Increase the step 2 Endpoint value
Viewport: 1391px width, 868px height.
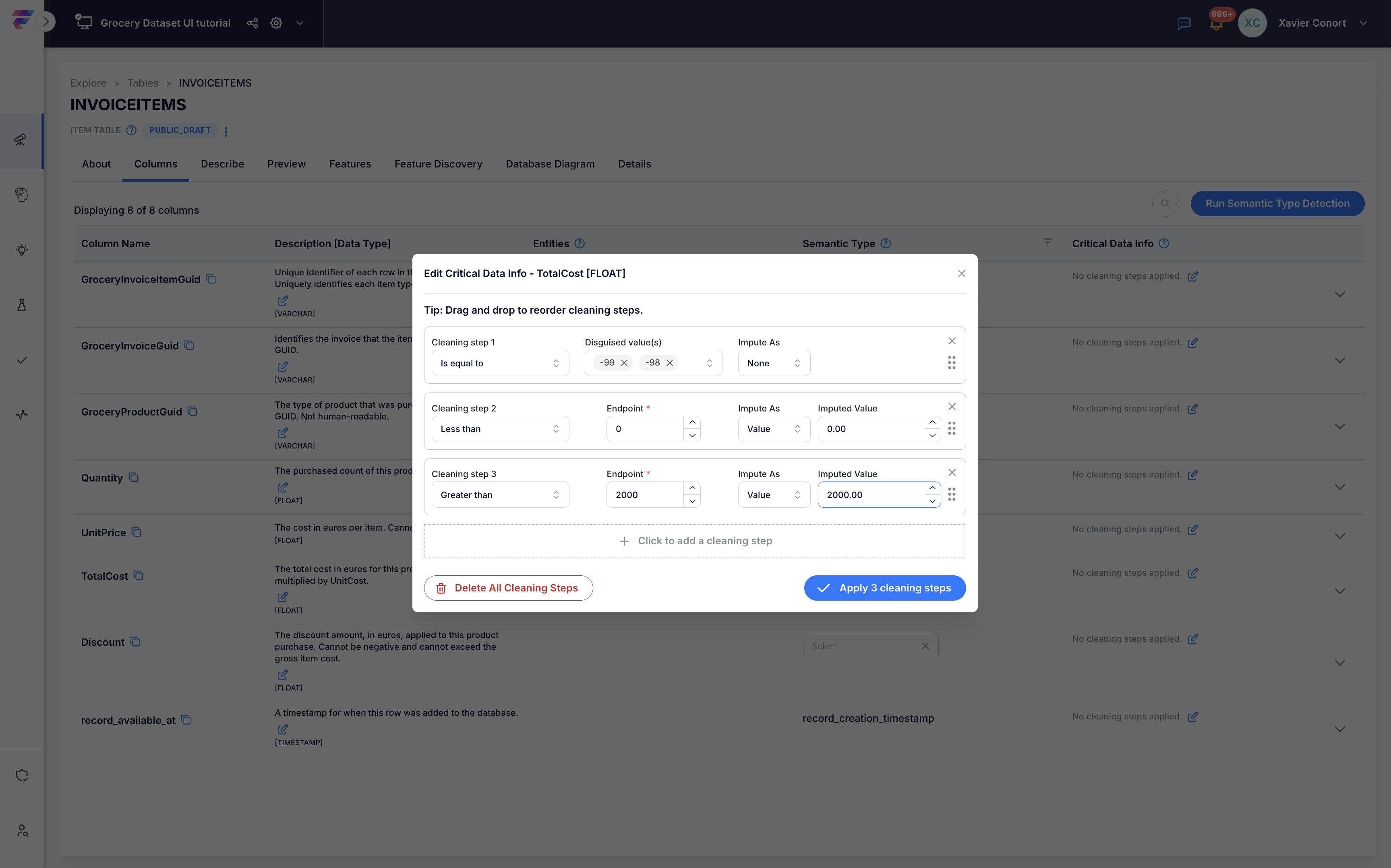pyautogui.click(x=692, y=422)
